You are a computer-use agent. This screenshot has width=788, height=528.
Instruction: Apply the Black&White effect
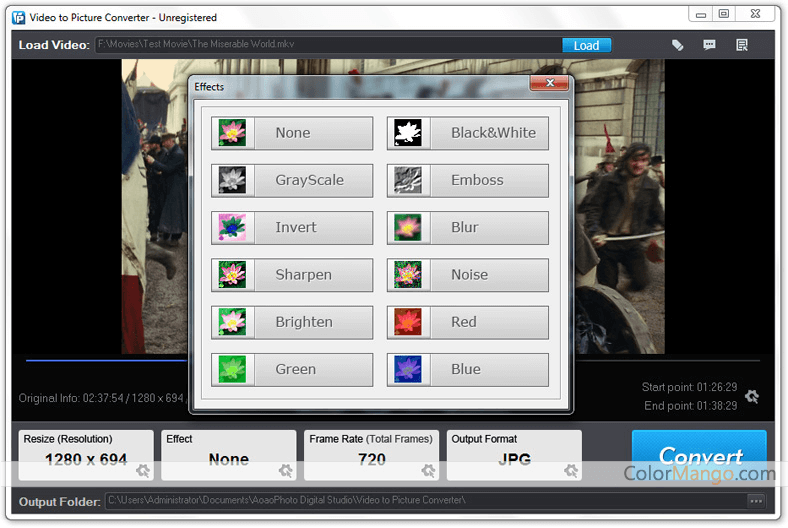pyautogui.click(x=468, y=133)
